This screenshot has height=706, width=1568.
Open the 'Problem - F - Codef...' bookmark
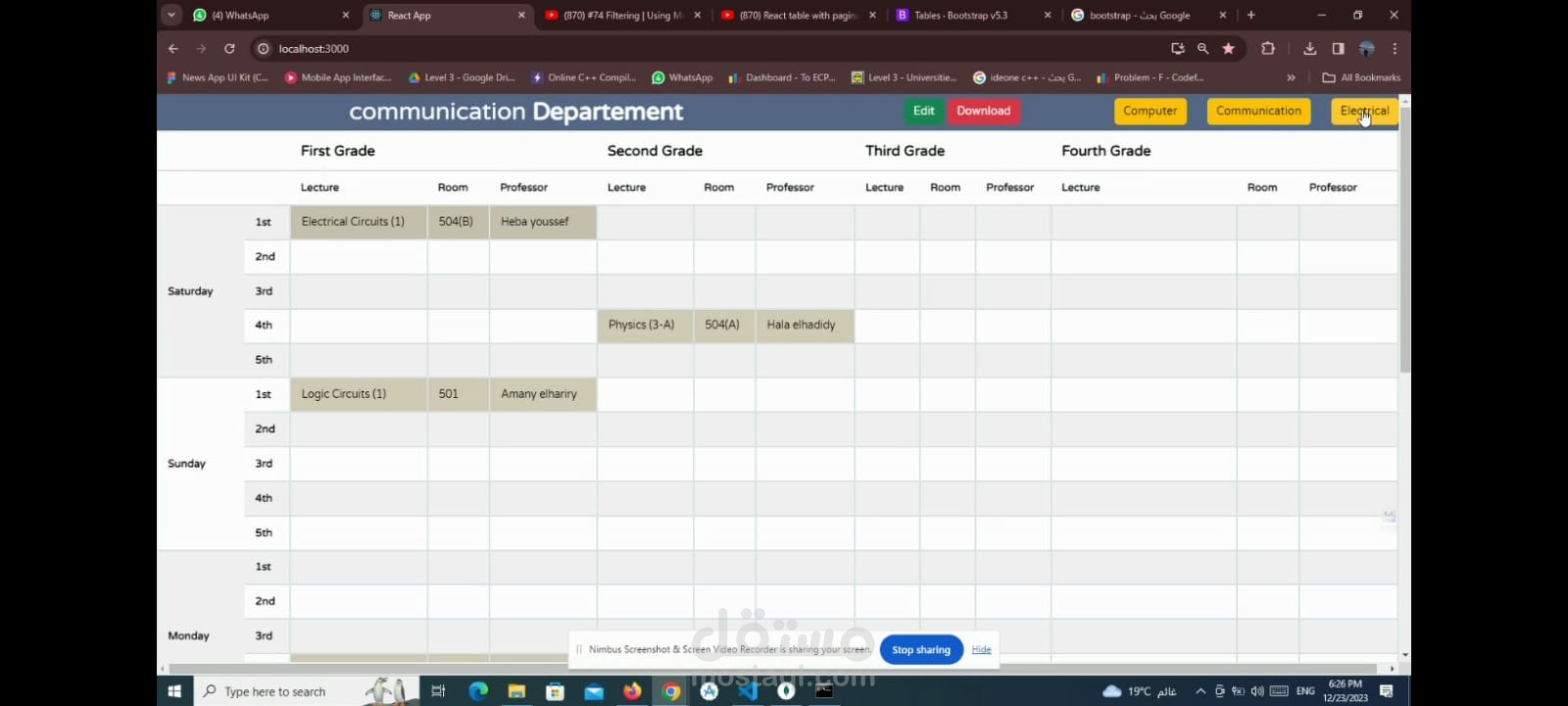(1151, 77)
